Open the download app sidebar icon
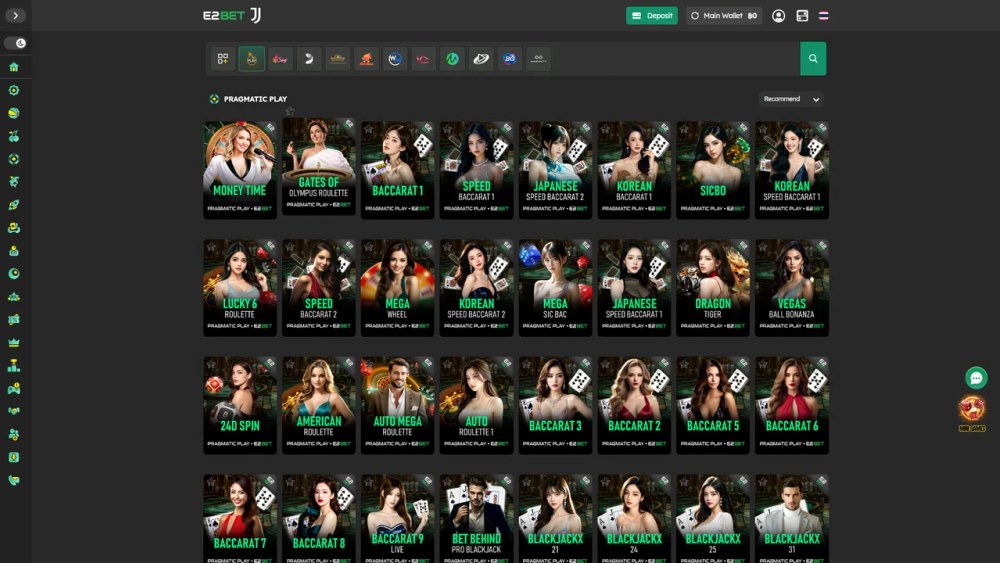The height and width of the screenshot is (563, 1000). coord(13,457)
